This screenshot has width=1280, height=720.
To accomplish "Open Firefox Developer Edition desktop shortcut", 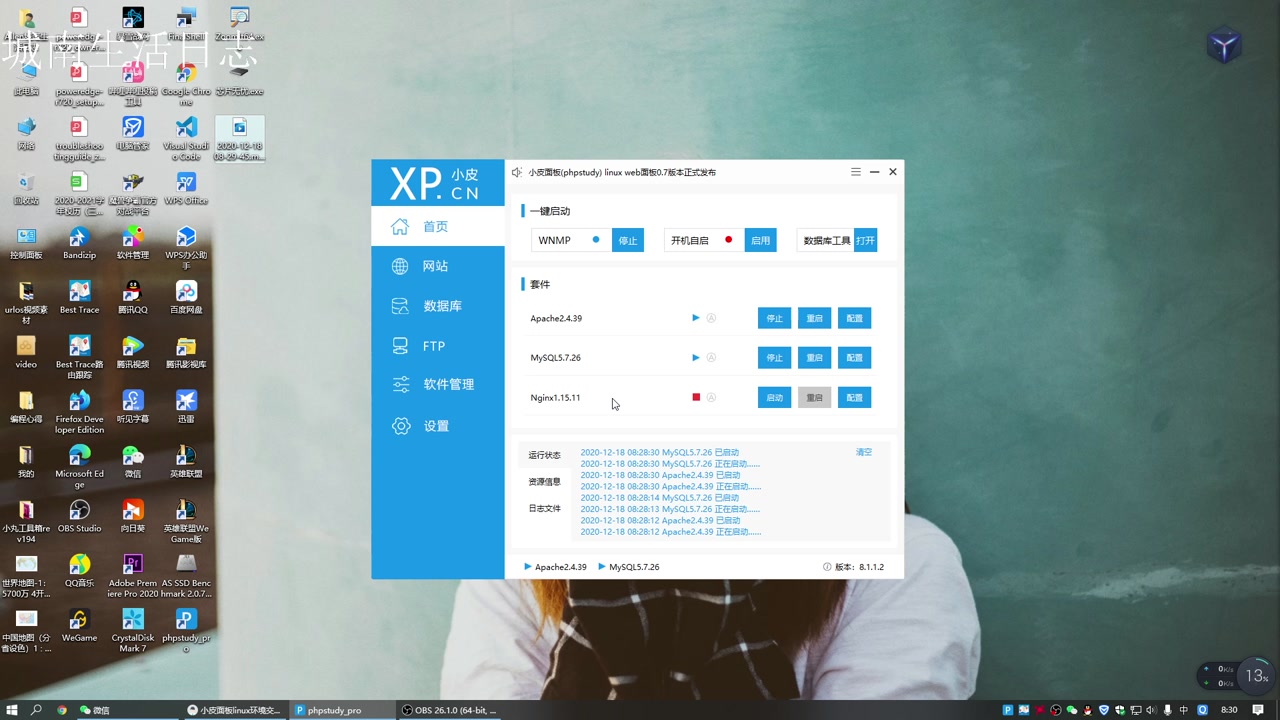I will [x=79, y=411].
